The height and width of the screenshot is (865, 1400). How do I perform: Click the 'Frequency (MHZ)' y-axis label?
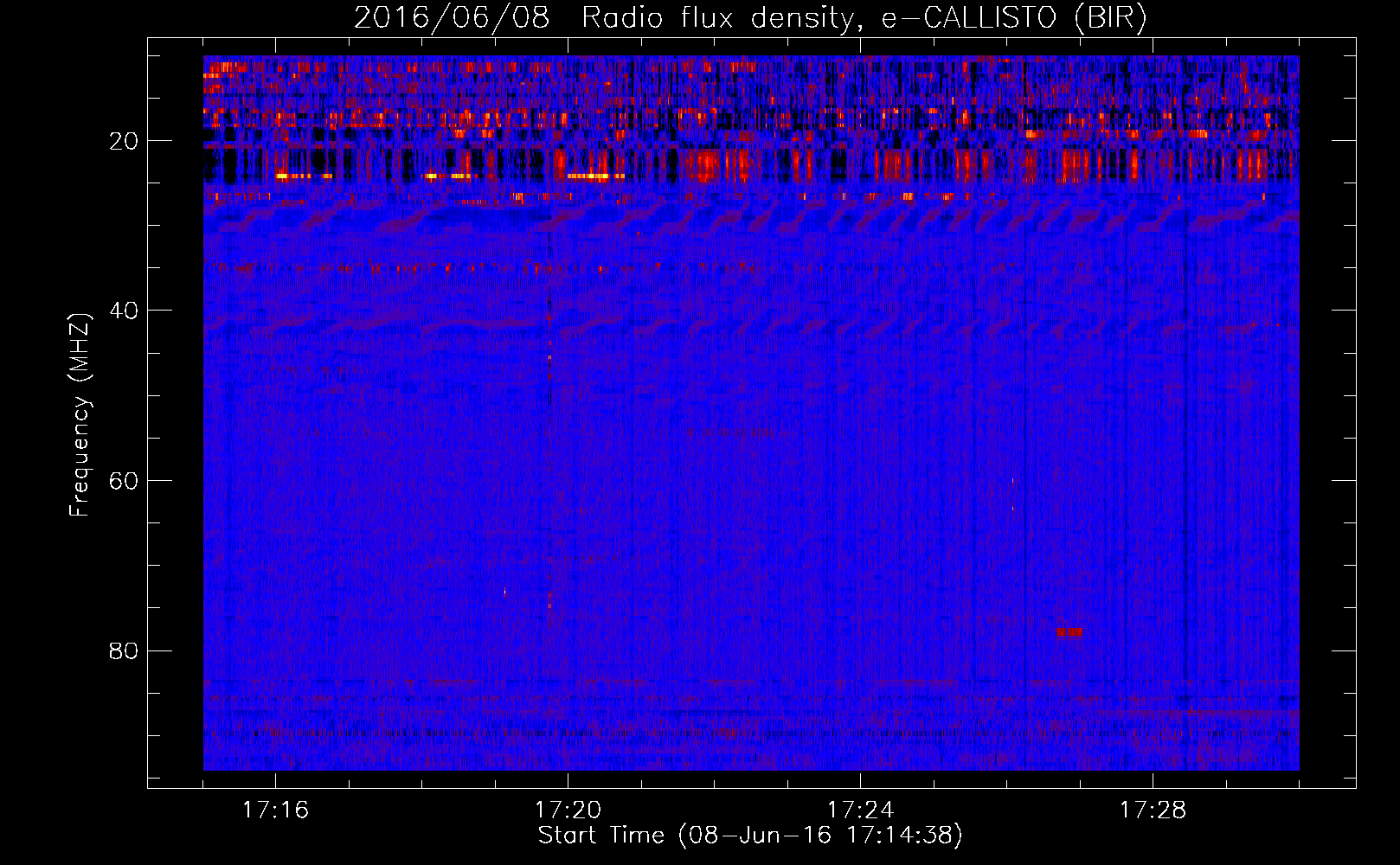80,415
